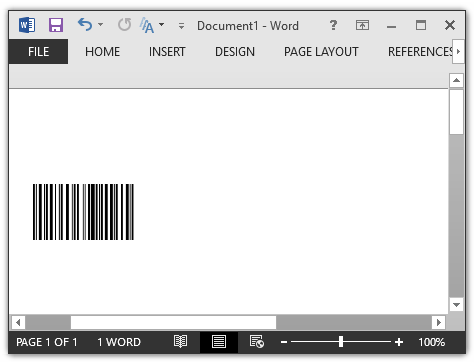This screenshot has width=476, height=364.
Task: Click the Redo/Repeat button
Action: 124,25
